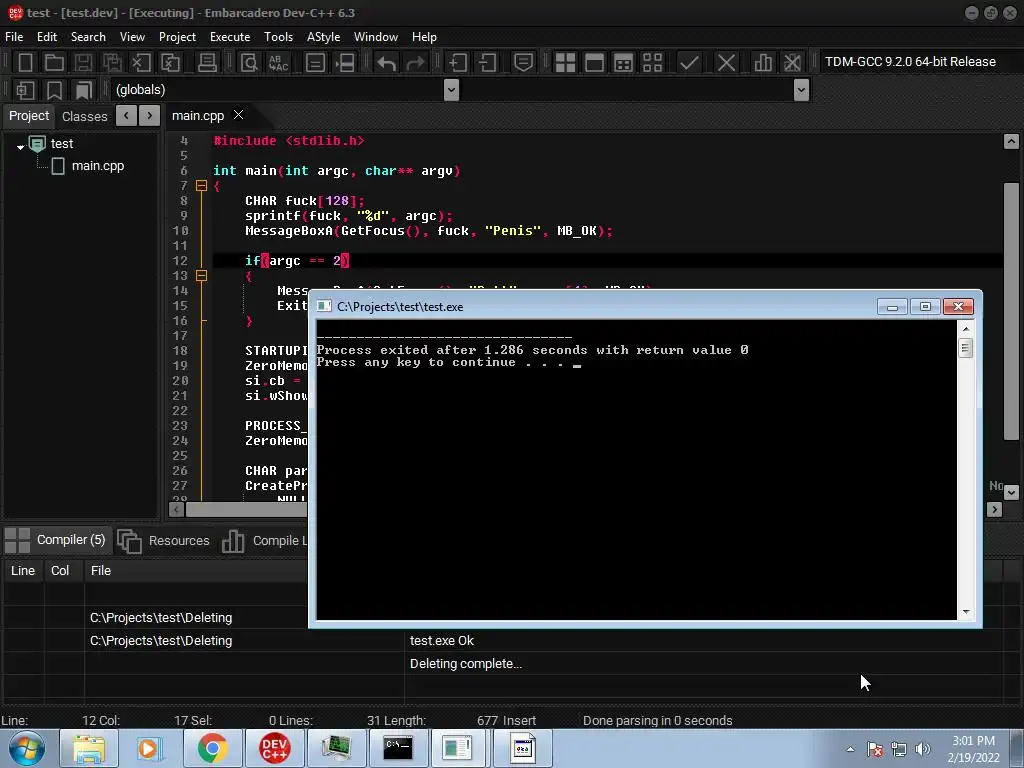
Task: Click the Dev-C++ taskbar icon
Action: [274, 748]
